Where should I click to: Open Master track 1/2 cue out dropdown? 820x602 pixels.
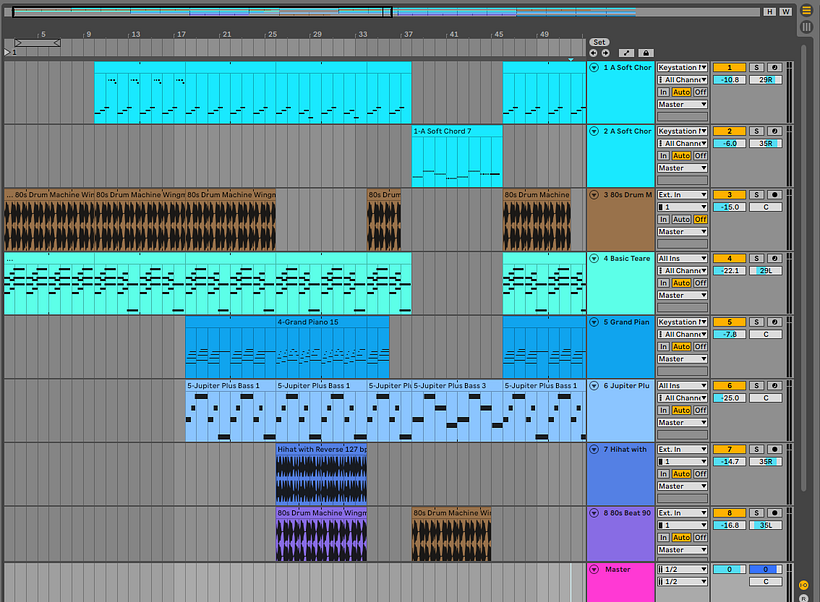(x=682, y=569)
